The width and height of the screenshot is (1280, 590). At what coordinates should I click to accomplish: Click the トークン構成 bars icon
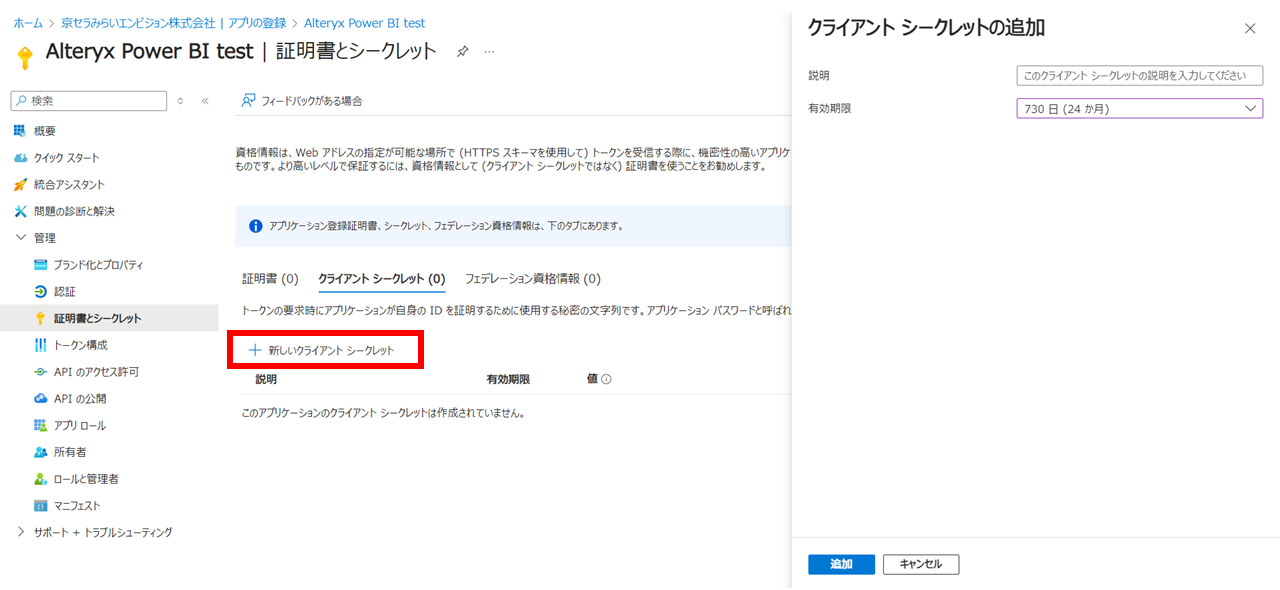(41, 345)
